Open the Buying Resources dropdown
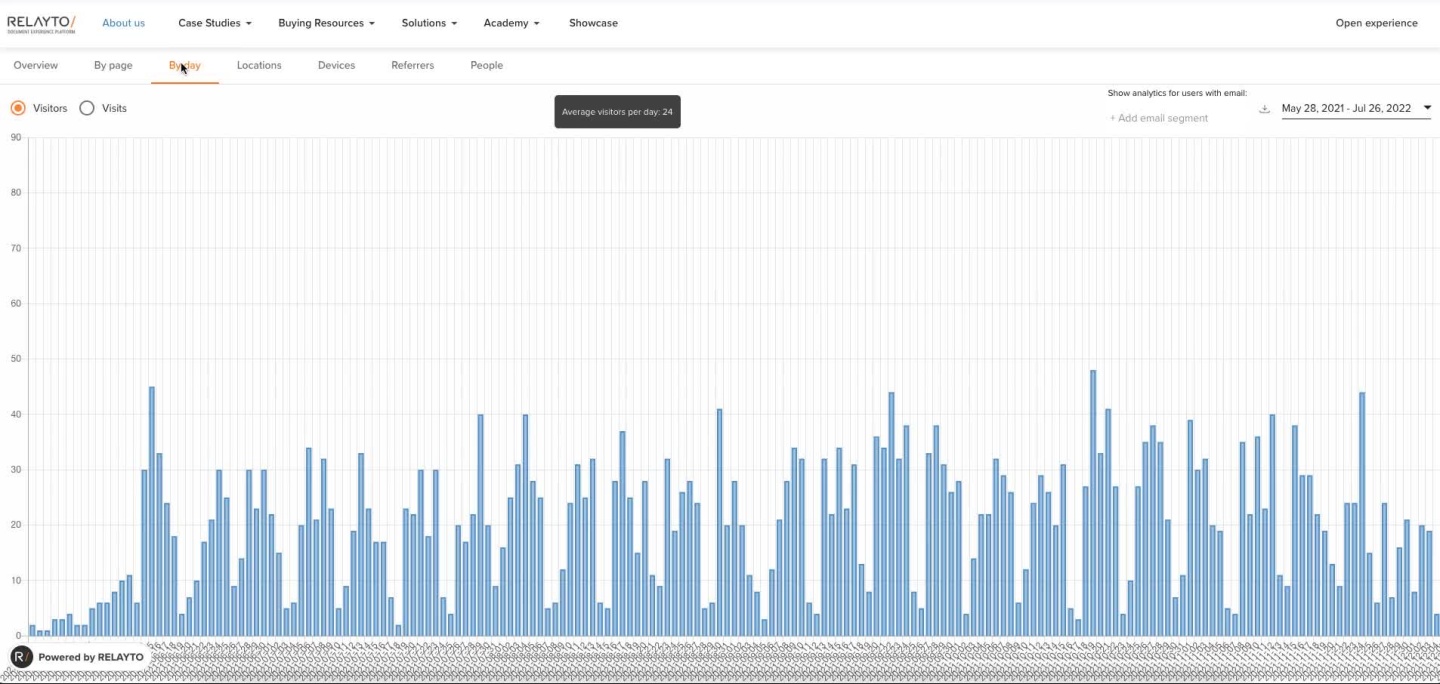Screen dimensions: 1440x684 coord(326,23)
